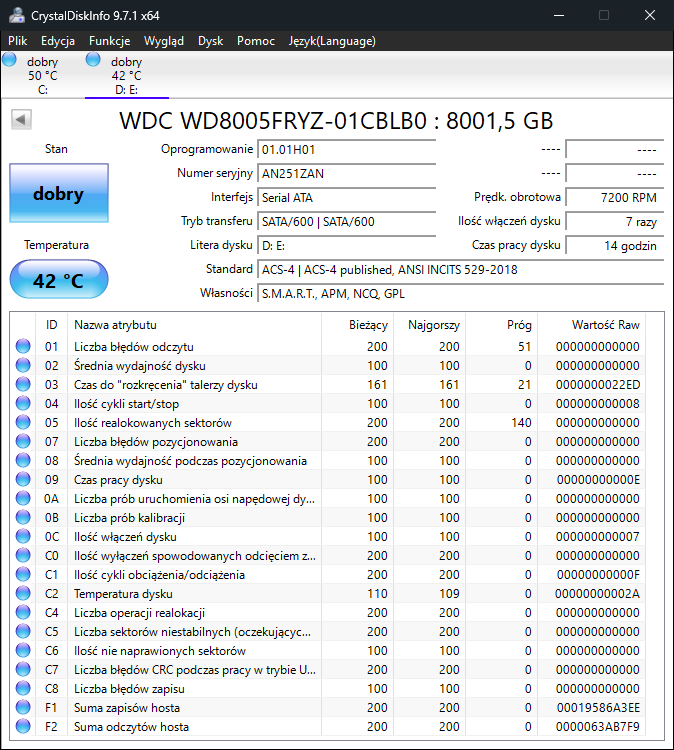Click the status orb for attribute 09
The height and width of the screenshot is (750, 674).
pyautogui.click(x=23, y=479)
